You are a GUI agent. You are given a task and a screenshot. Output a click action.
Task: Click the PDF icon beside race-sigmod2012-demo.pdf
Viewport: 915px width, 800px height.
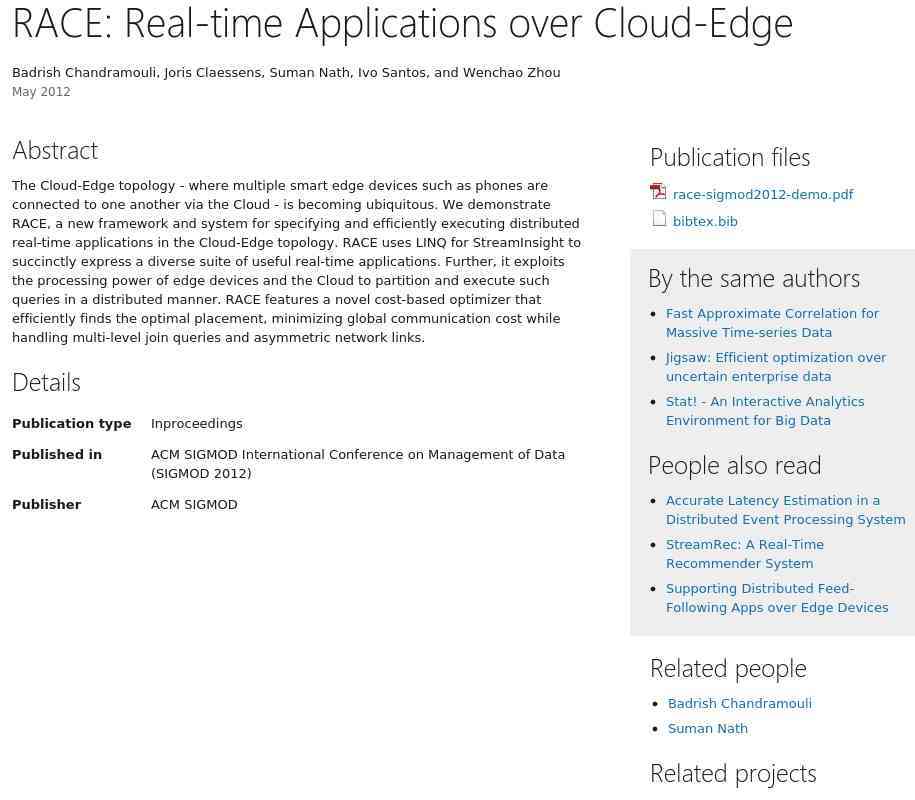658,192
